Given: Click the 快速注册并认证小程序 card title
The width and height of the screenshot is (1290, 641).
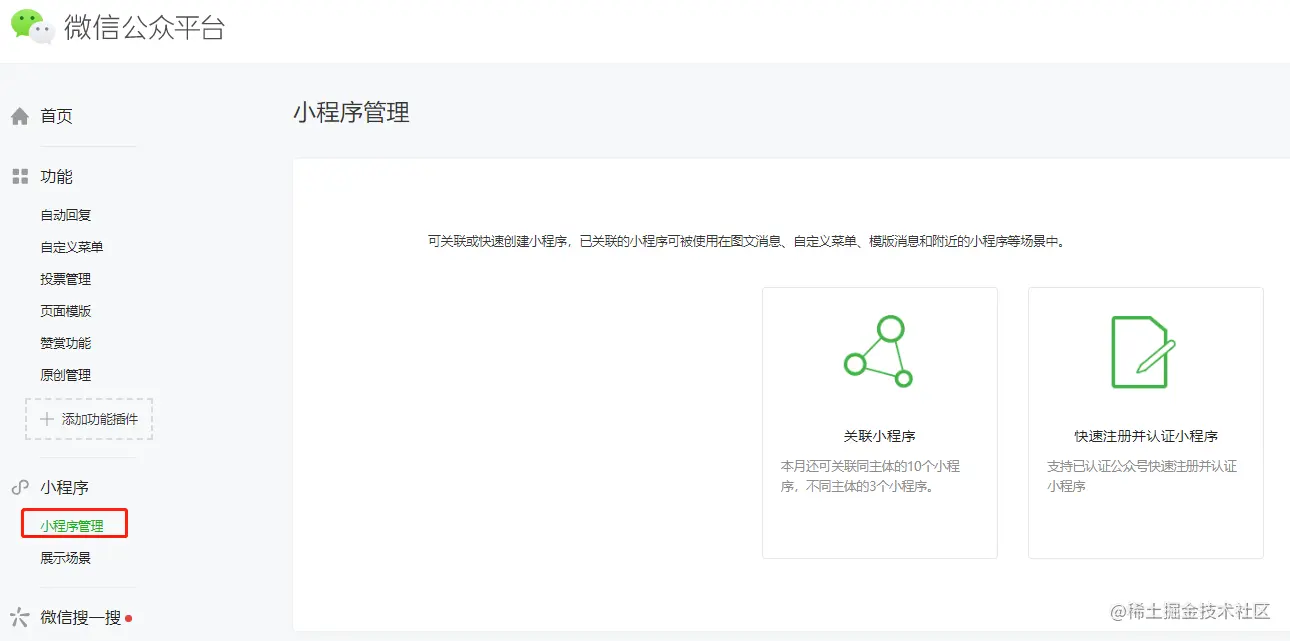Looking at the screenshot, I should [1146, 436].
